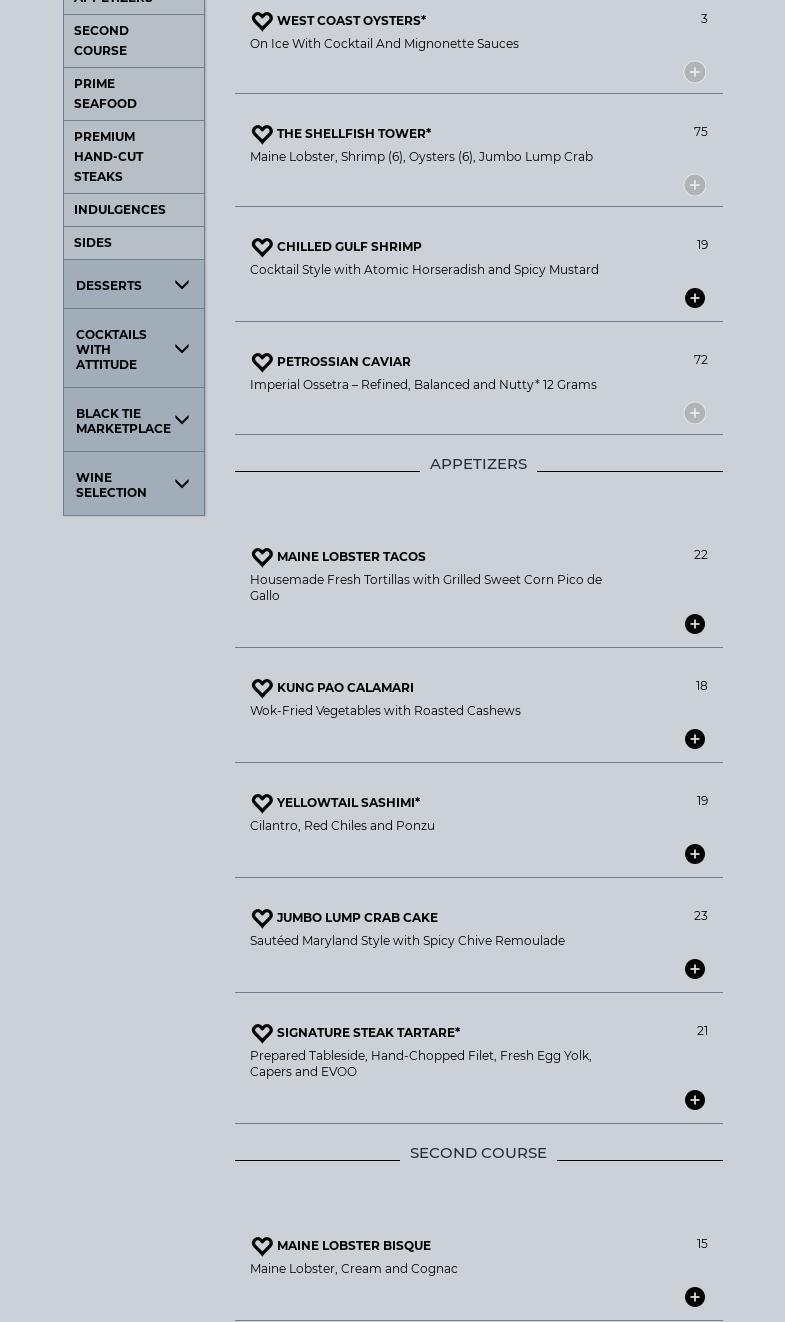Add Chilled Gulf Shrimp using plus icon

coord(695,298)
